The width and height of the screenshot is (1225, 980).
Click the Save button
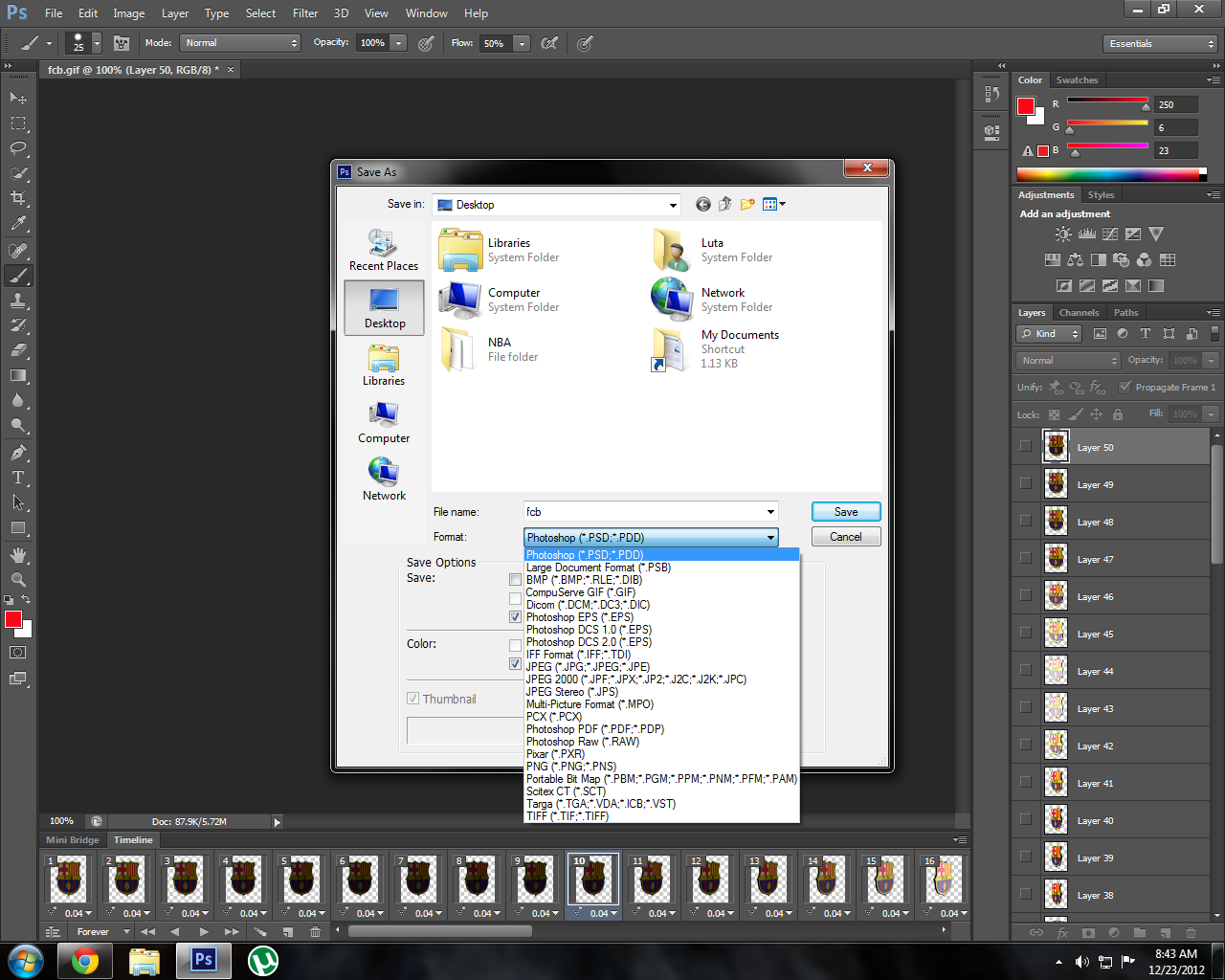[845, 512]
